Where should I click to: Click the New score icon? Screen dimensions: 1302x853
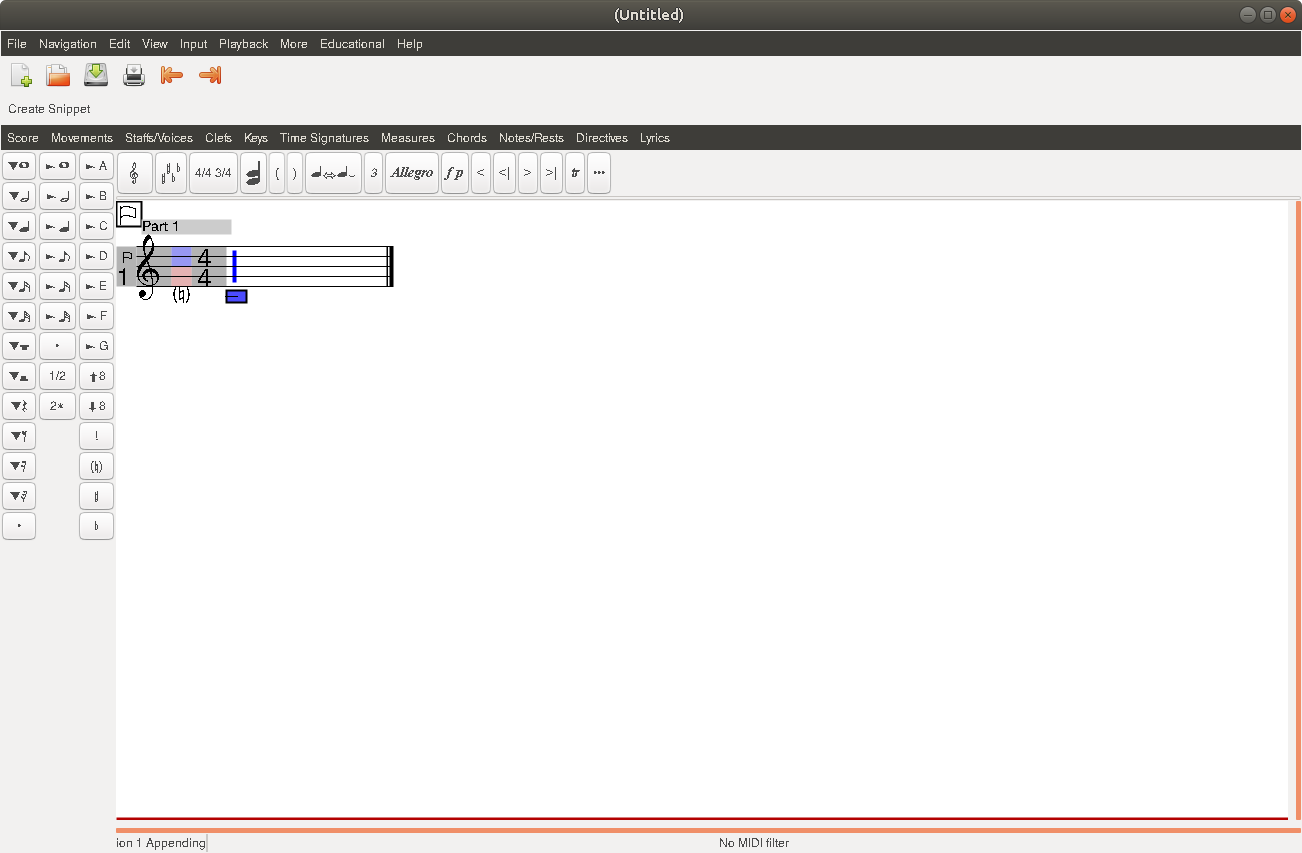(21, 75)
